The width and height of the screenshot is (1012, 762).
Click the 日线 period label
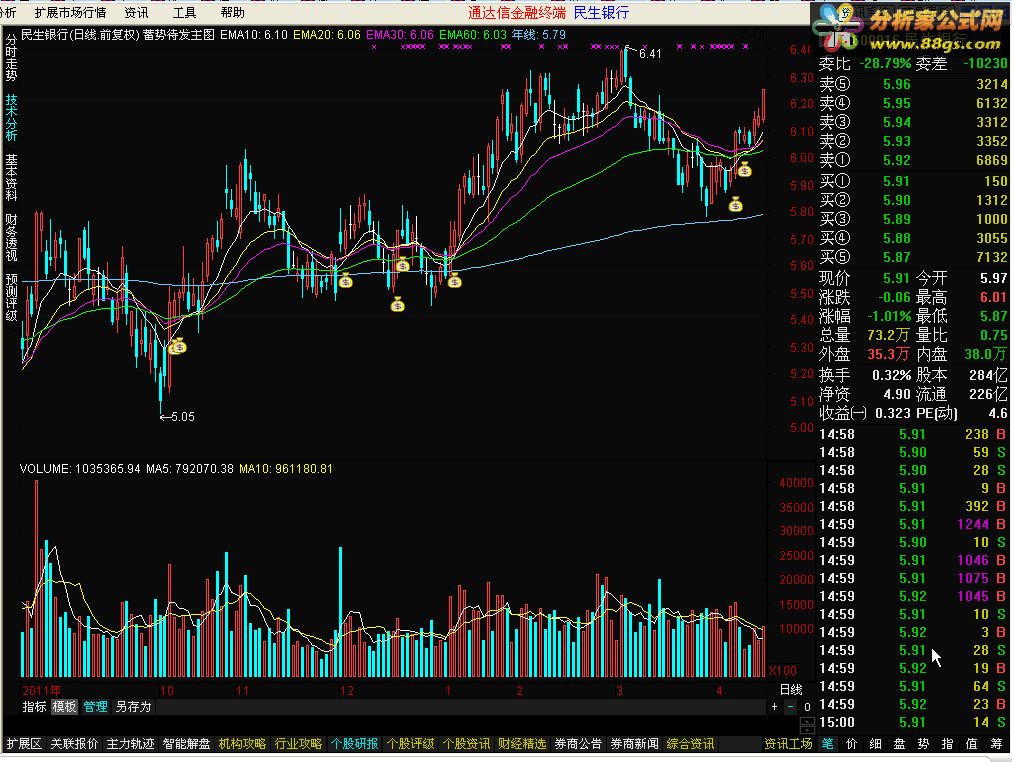[791, 690]
